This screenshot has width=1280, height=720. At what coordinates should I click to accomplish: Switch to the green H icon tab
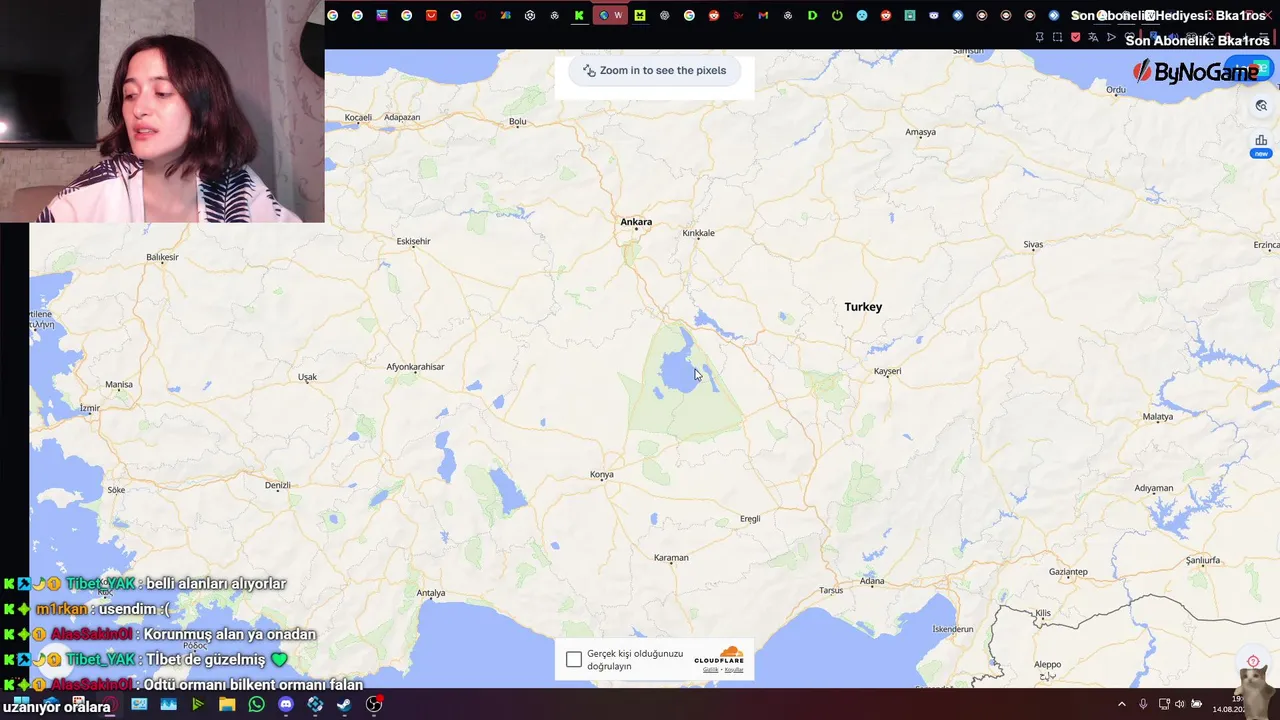pyautogui.click(x=640, y=15)
